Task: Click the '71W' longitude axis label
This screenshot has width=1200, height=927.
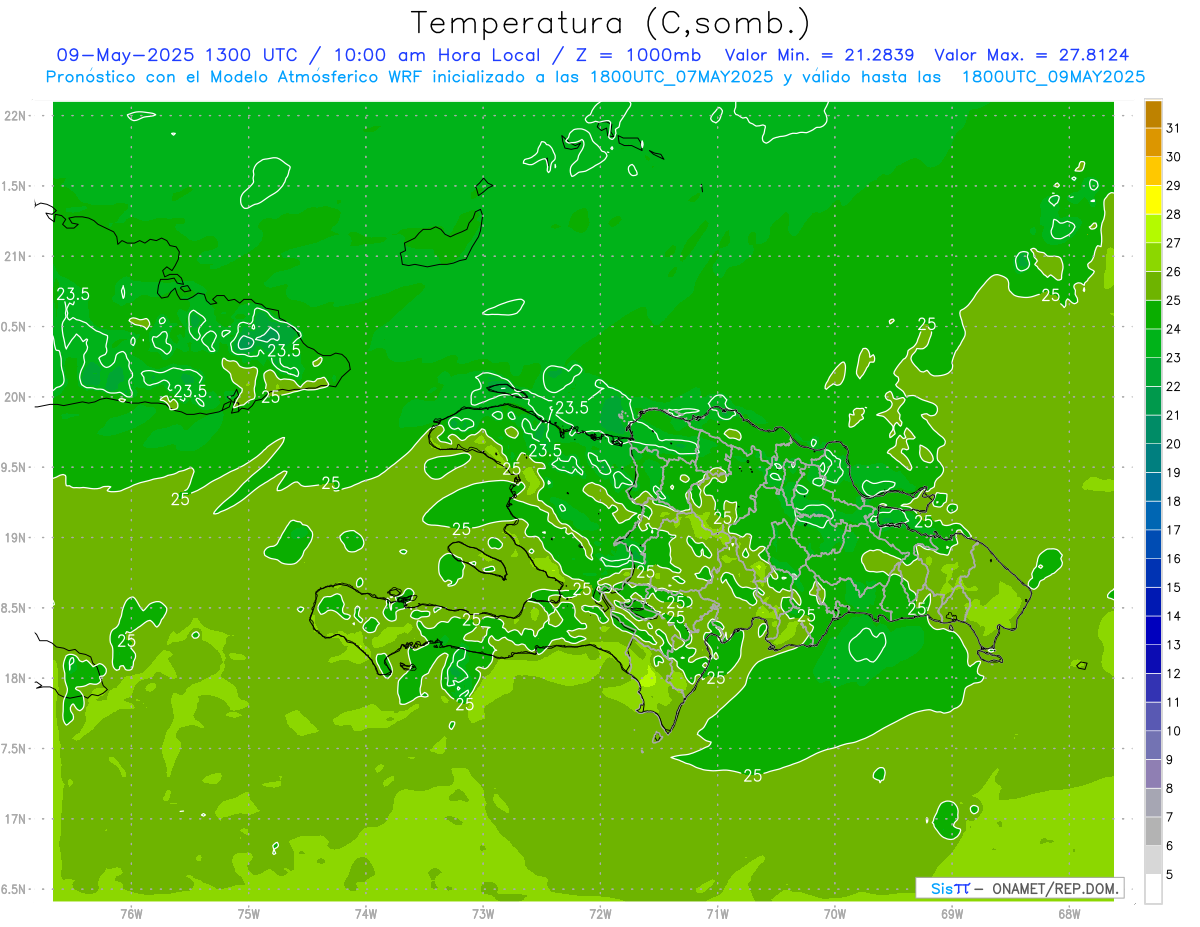Action: (x=717, y=914)
